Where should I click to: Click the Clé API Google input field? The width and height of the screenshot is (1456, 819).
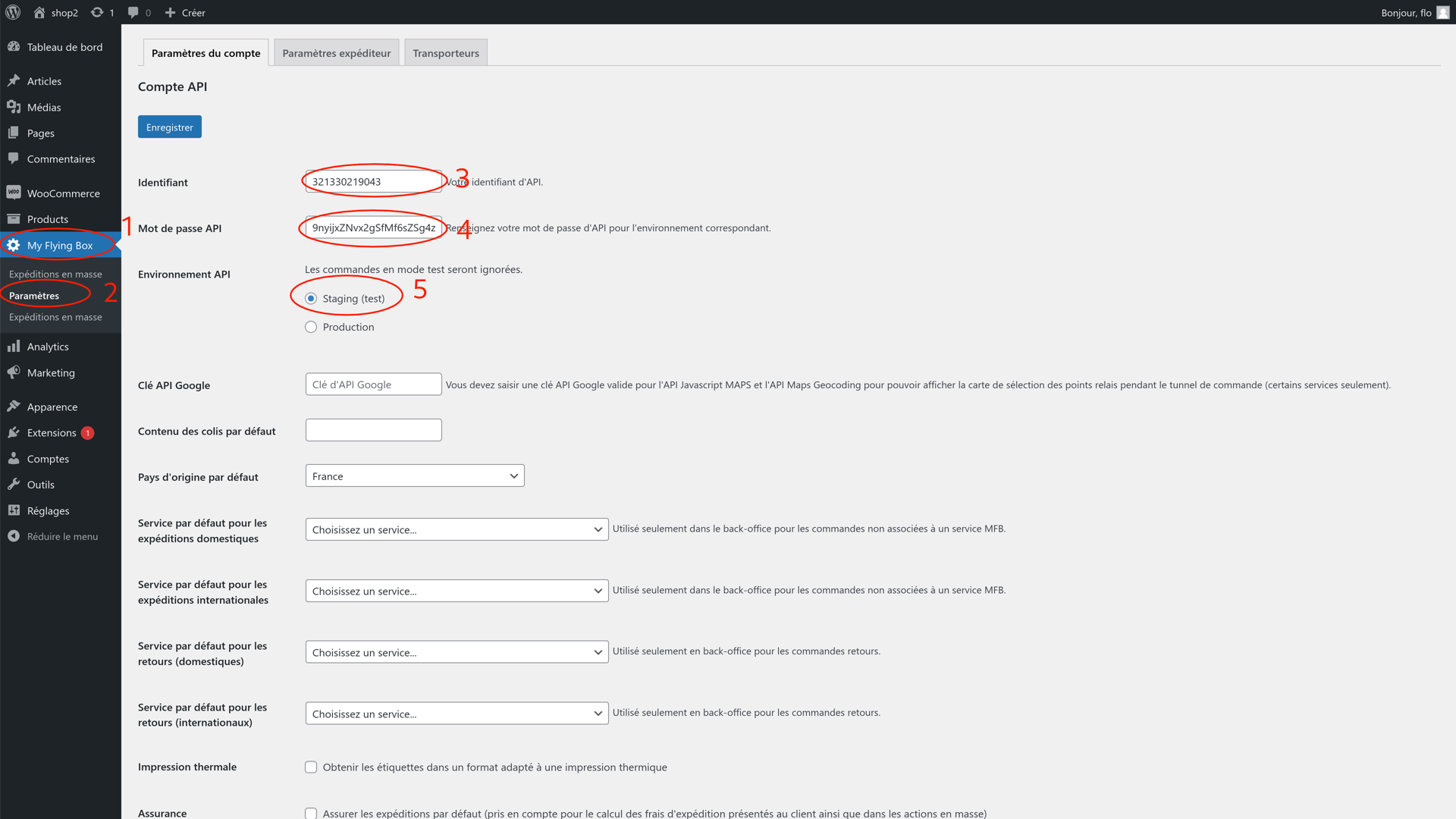tap(373, 384)
